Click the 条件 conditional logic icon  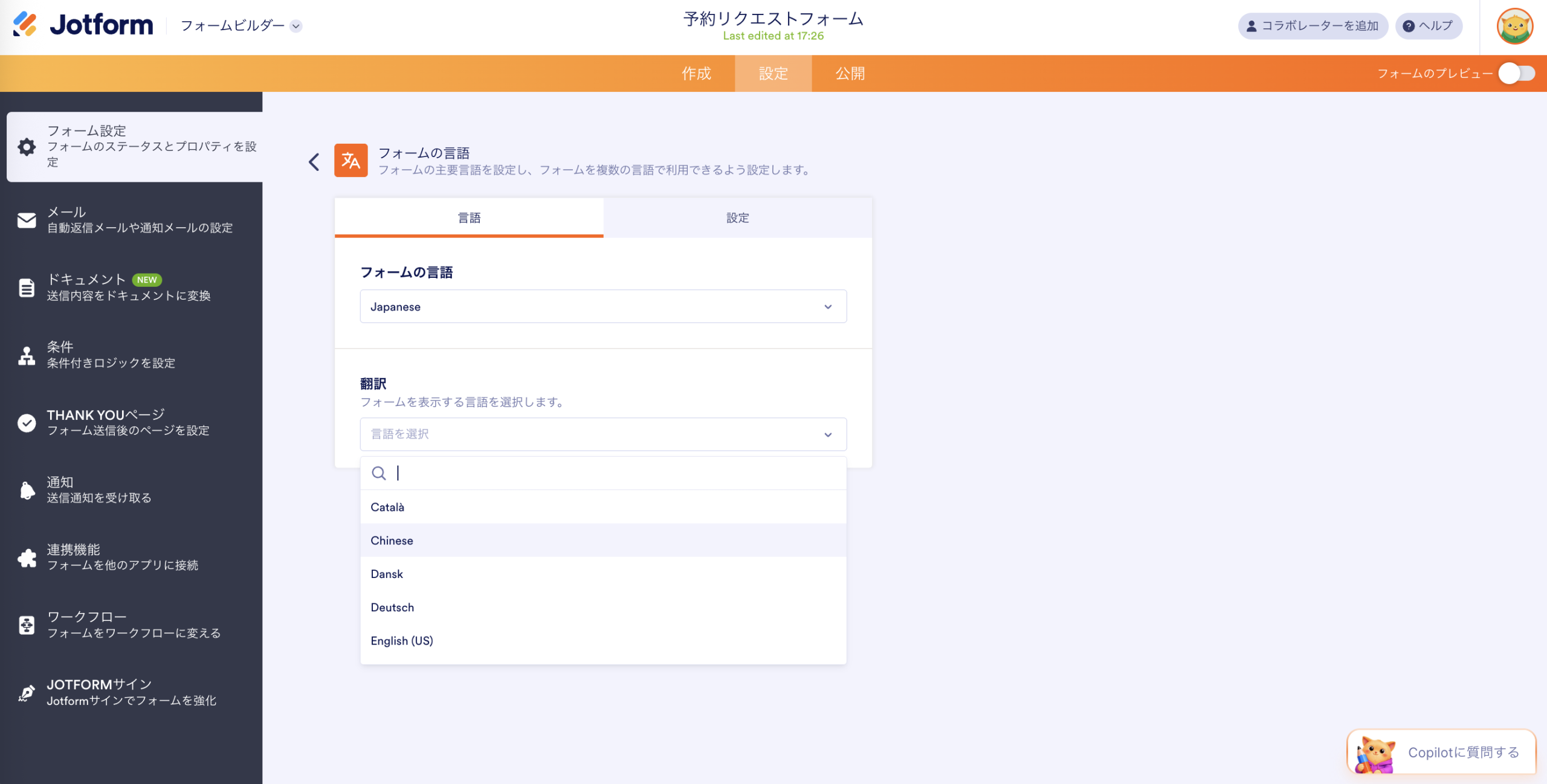coord(27,355)
